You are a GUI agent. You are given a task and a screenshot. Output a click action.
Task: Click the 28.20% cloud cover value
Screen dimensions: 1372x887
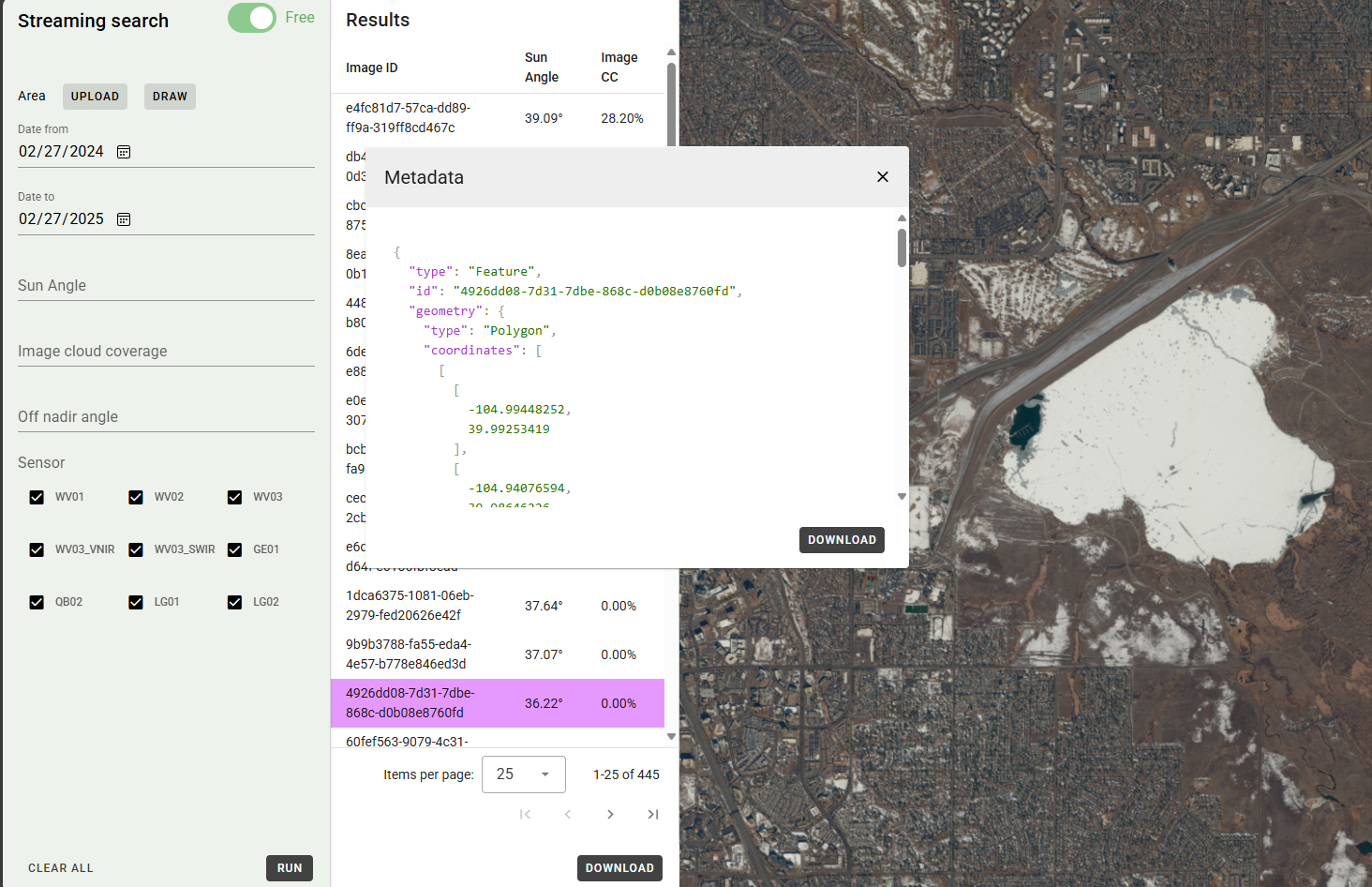click(x=622, y=118)
